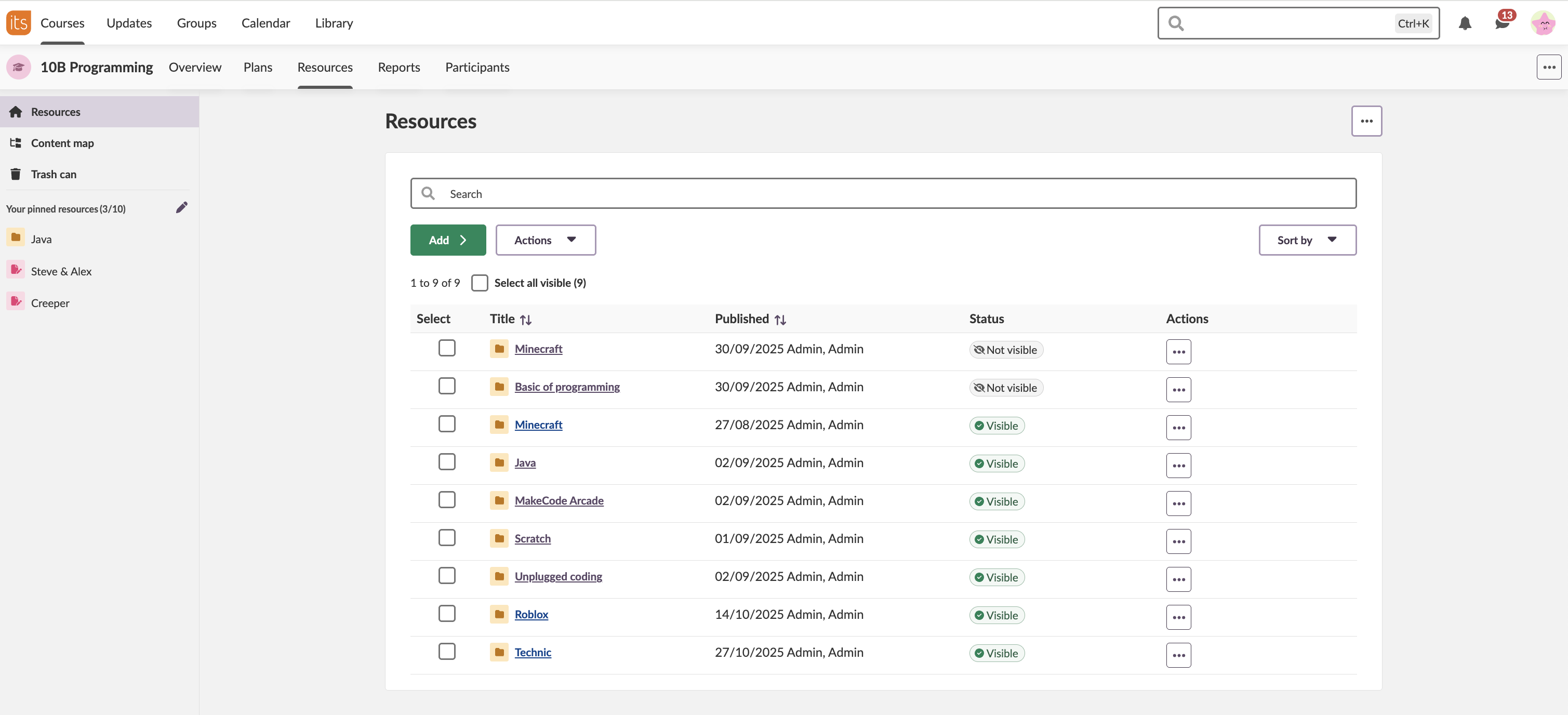Edit pinned resources with pencil icon
This screenshot has width=1568, height=715.
tap(181, 208)
